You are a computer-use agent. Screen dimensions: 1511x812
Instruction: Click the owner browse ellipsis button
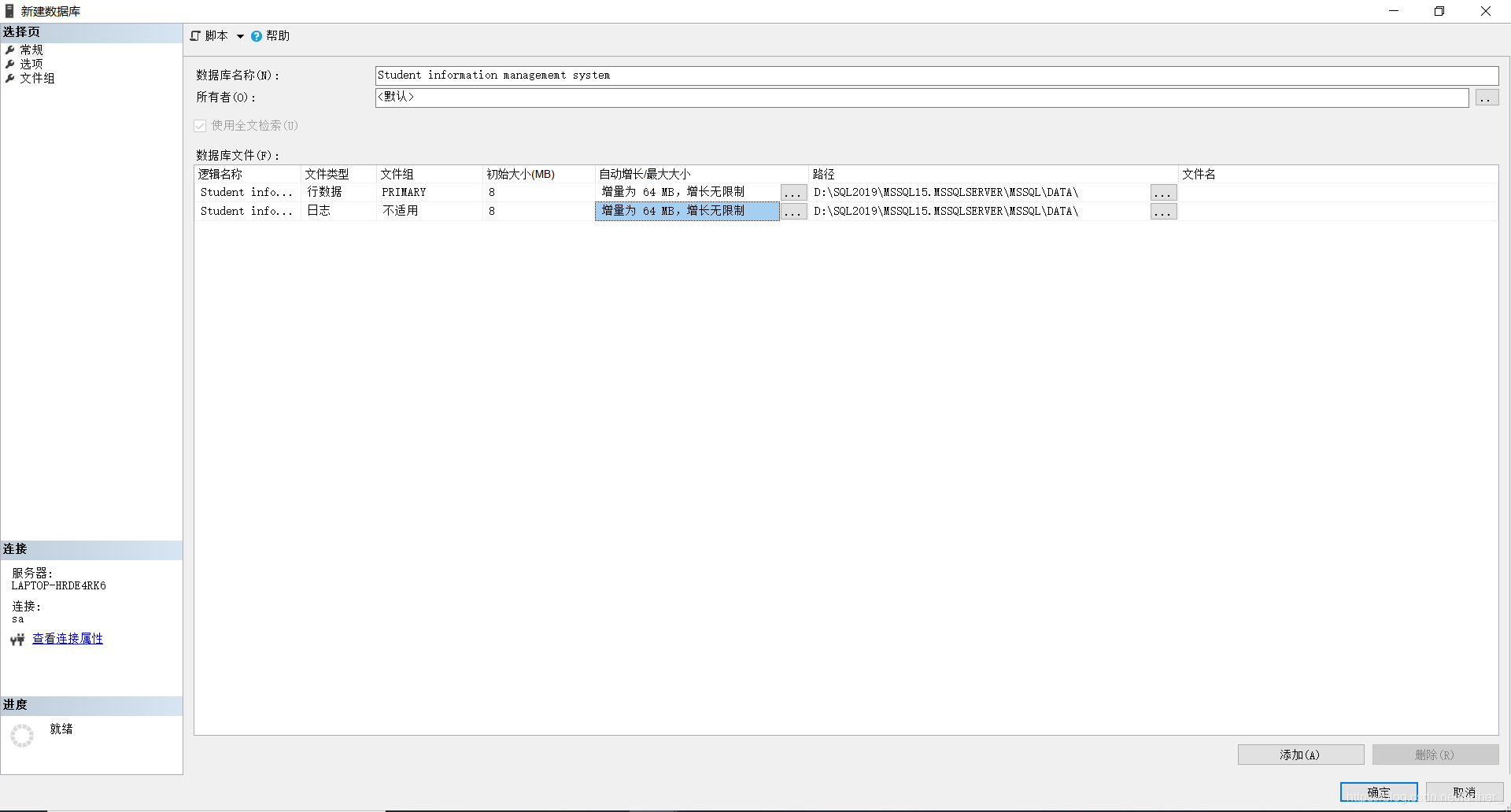pos(1487,98)
